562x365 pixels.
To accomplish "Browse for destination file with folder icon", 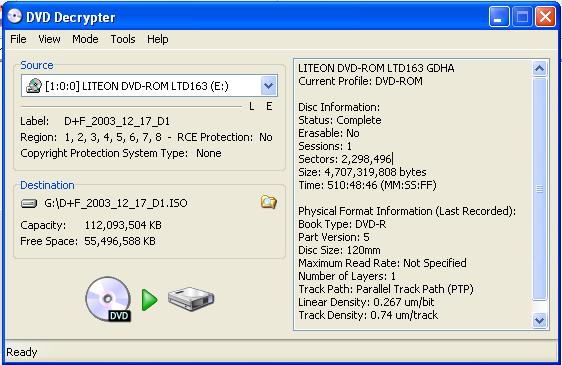I will point(268,203).
